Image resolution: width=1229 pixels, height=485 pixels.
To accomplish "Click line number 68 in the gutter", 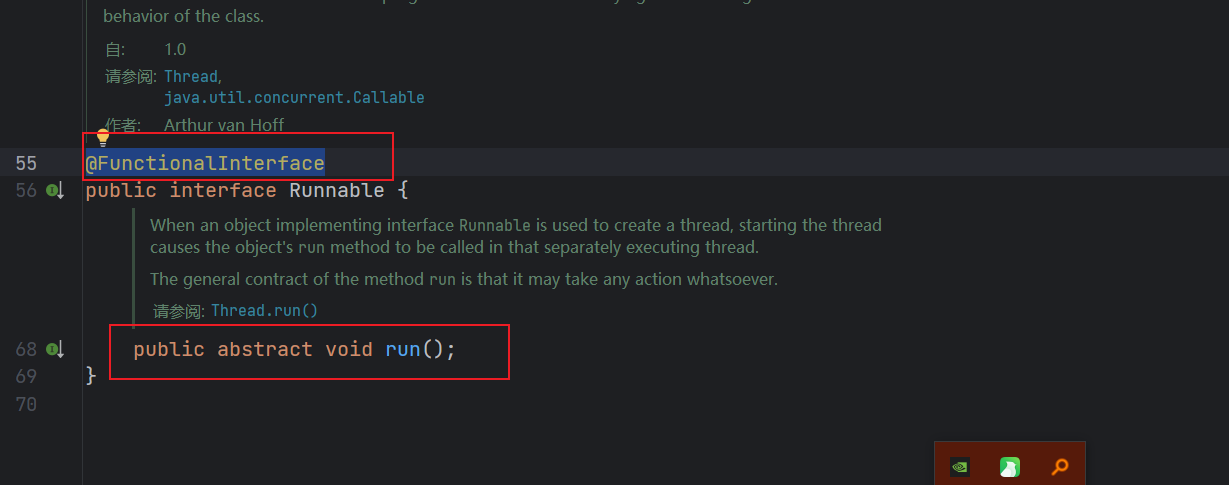I will coord(26,349).
